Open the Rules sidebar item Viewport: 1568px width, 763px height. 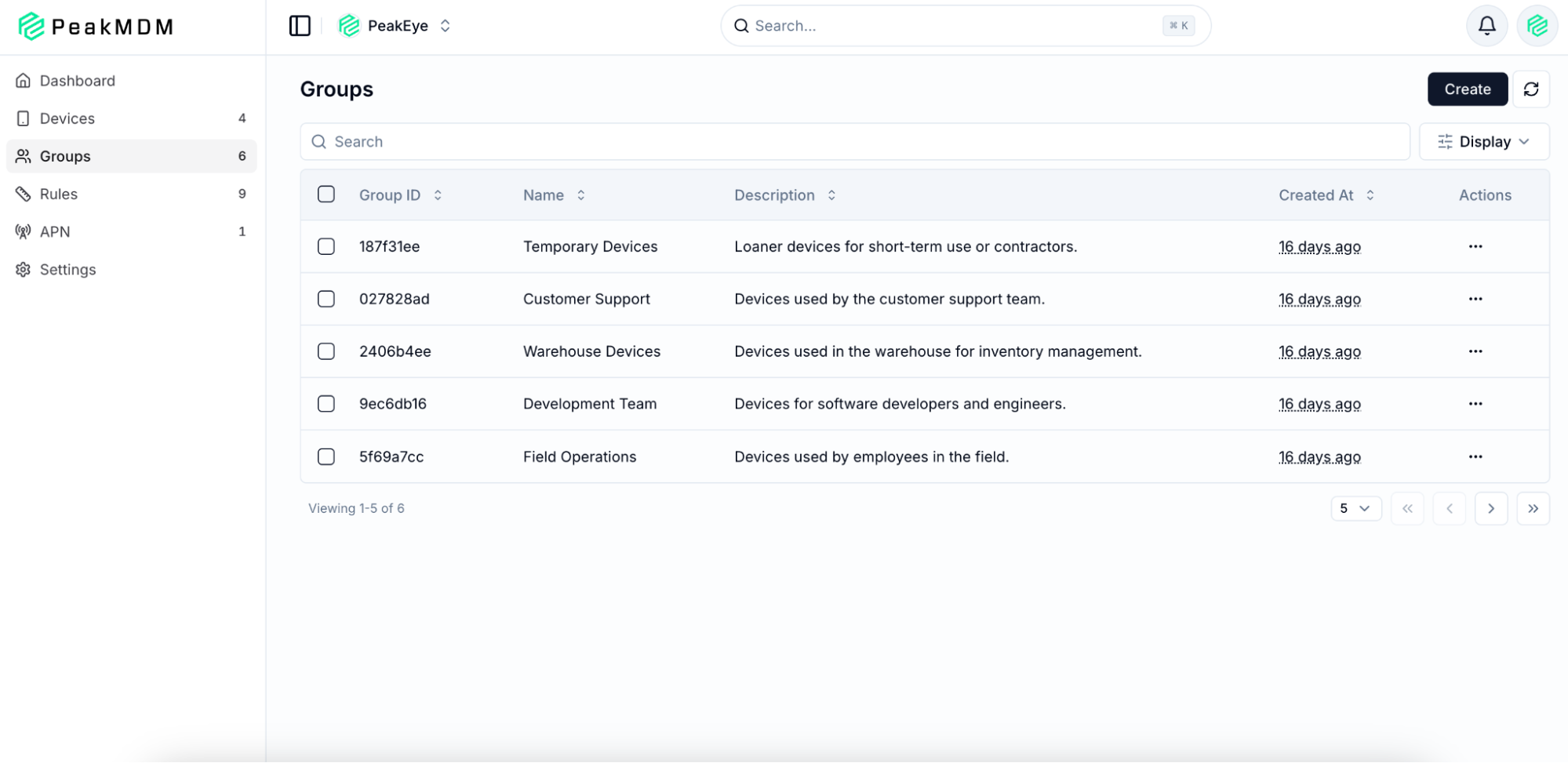tap(59, 194)
